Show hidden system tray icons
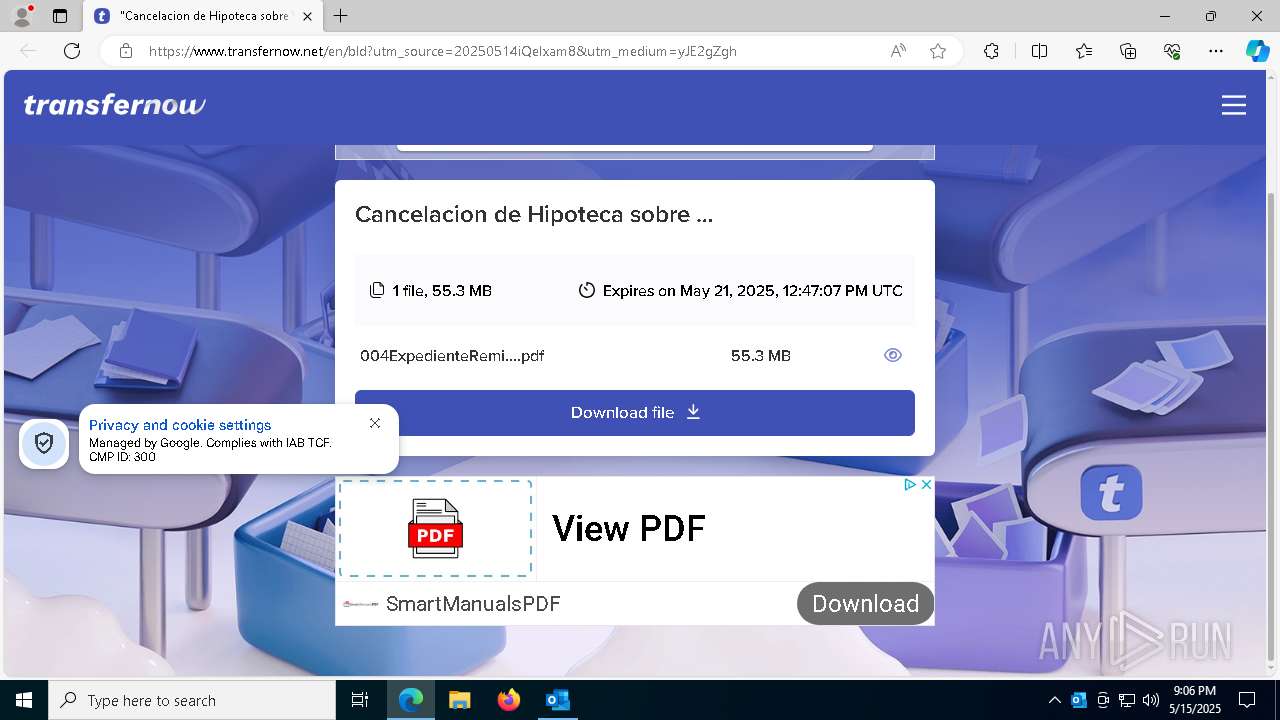Viewport: 1280px width, 720px height. coord(1055,700)
